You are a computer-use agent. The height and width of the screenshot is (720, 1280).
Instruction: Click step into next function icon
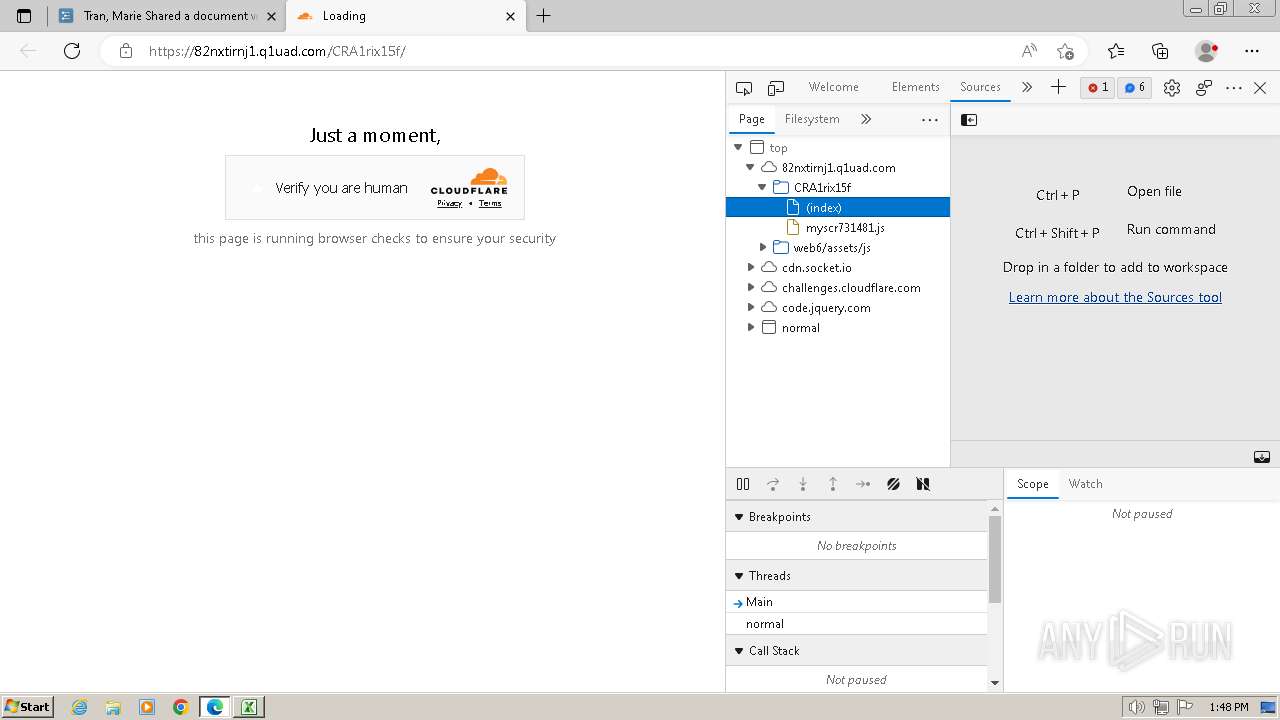click(803, 484)
